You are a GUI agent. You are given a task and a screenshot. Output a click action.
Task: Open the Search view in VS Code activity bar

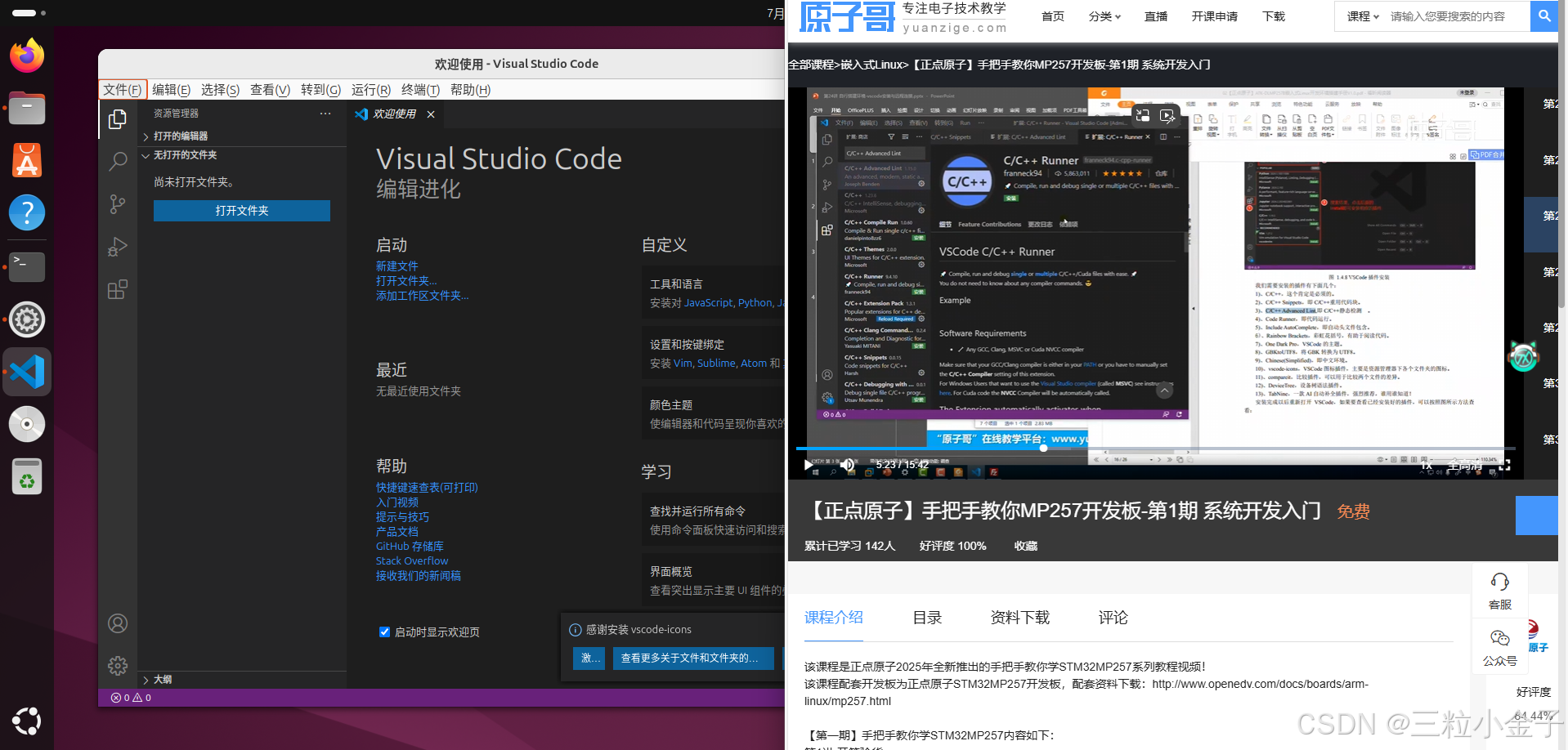coord(118,162)
